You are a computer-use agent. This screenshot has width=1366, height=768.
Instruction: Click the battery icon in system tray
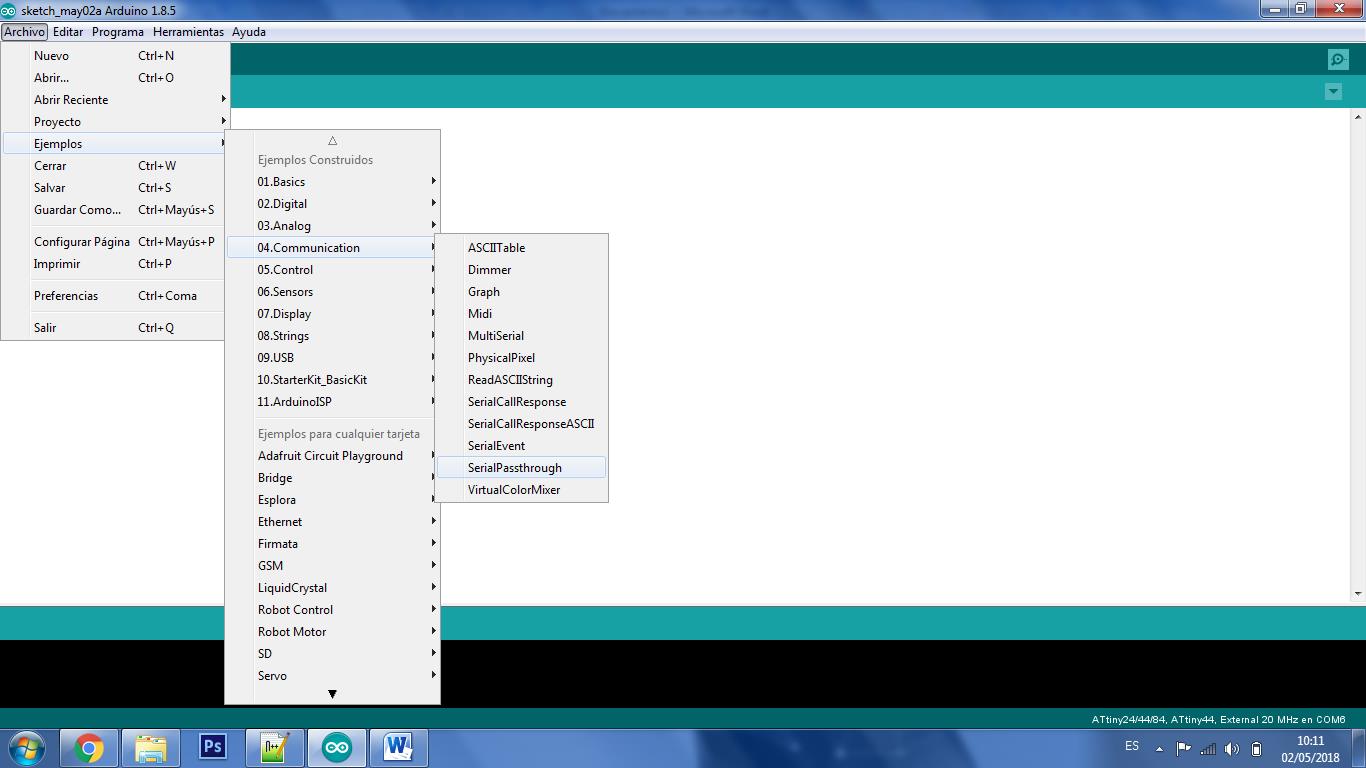1257,749
